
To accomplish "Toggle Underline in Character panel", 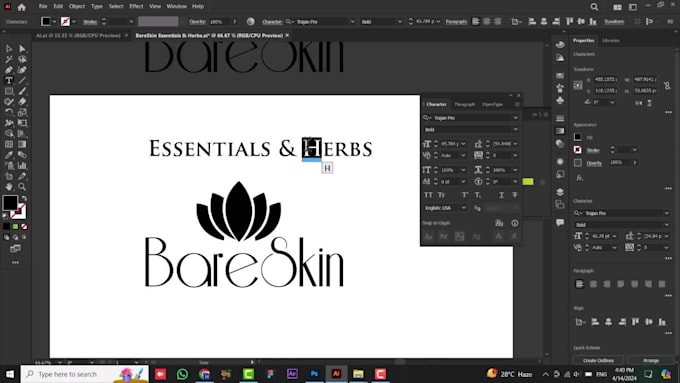I will click(501, 195).
